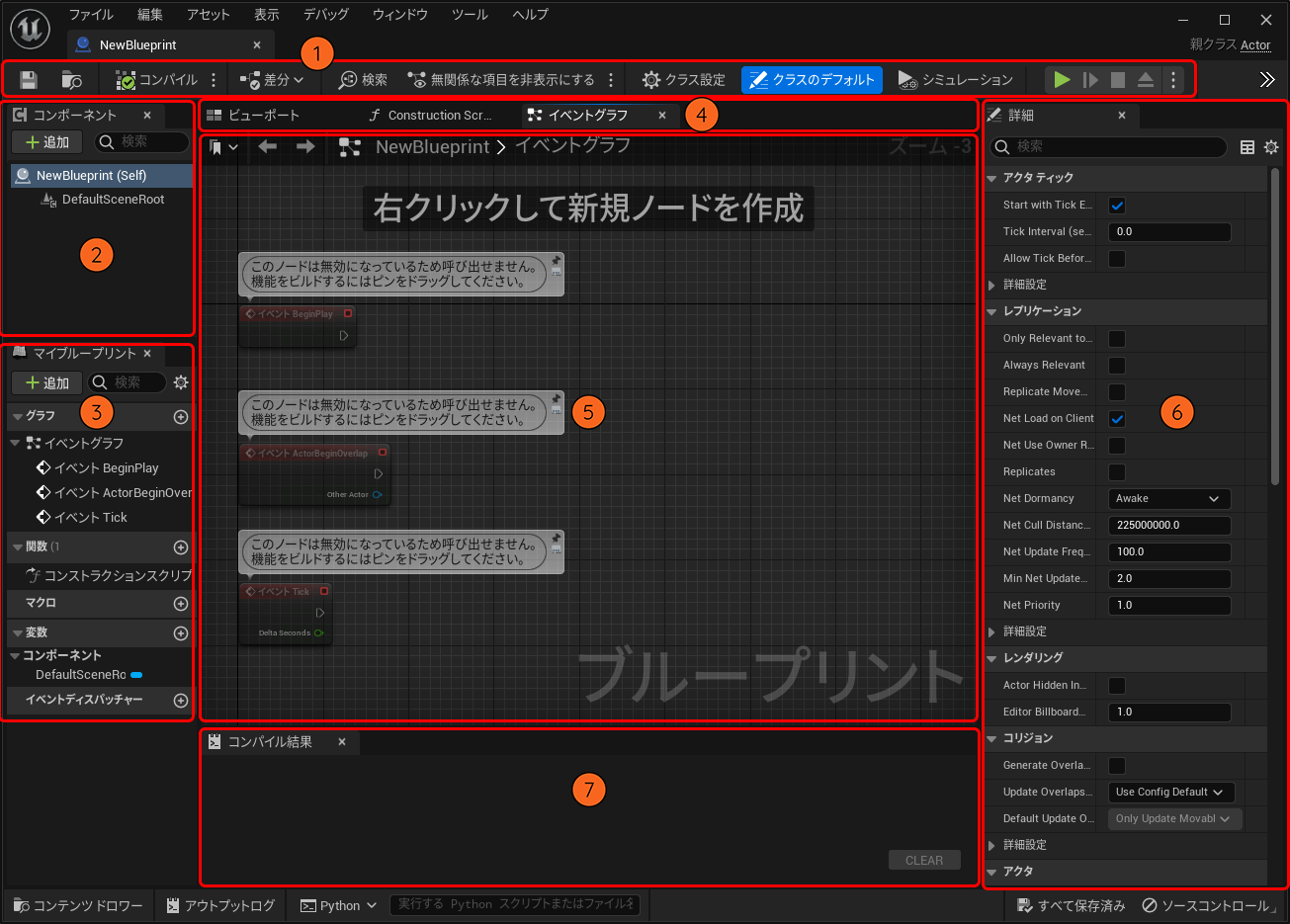The height and width of the screenshot is (924, 1290).
Task: Click the CLEAR button in compile results
Action: point(924,861)
